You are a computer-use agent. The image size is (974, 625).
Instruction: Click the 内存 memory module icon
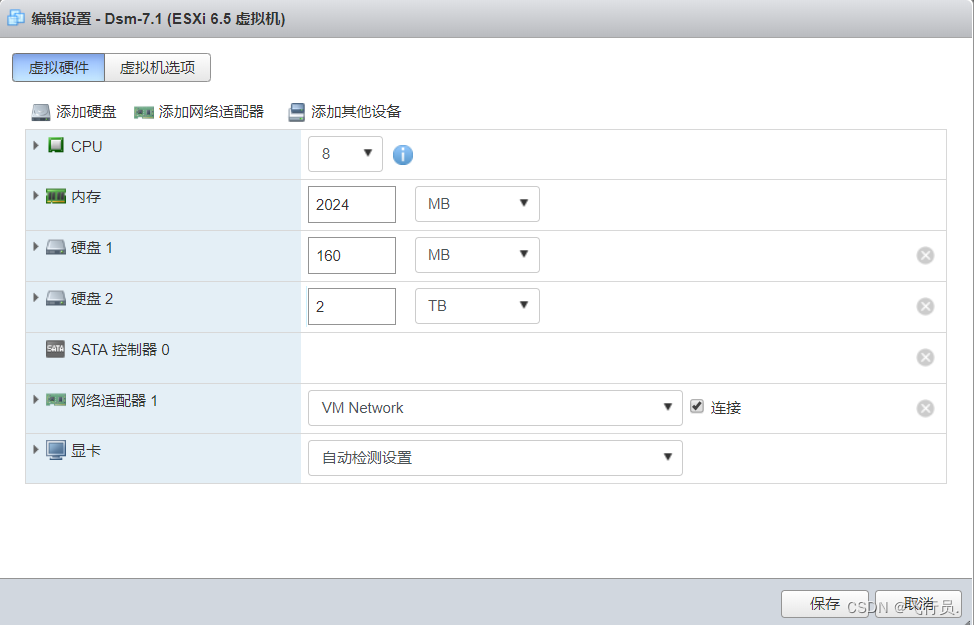point(55,197)
